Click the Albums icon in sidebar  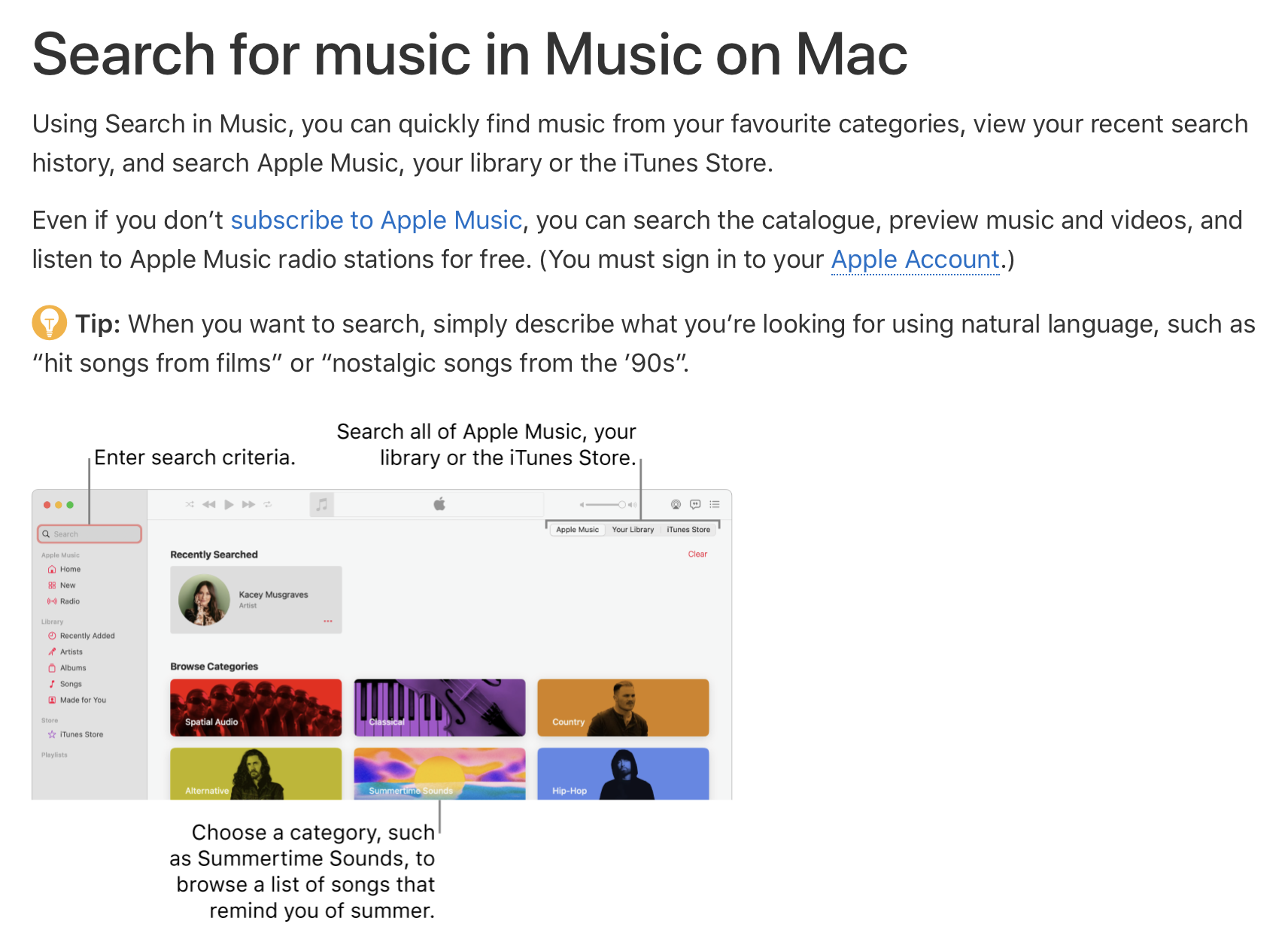[52, 668]
